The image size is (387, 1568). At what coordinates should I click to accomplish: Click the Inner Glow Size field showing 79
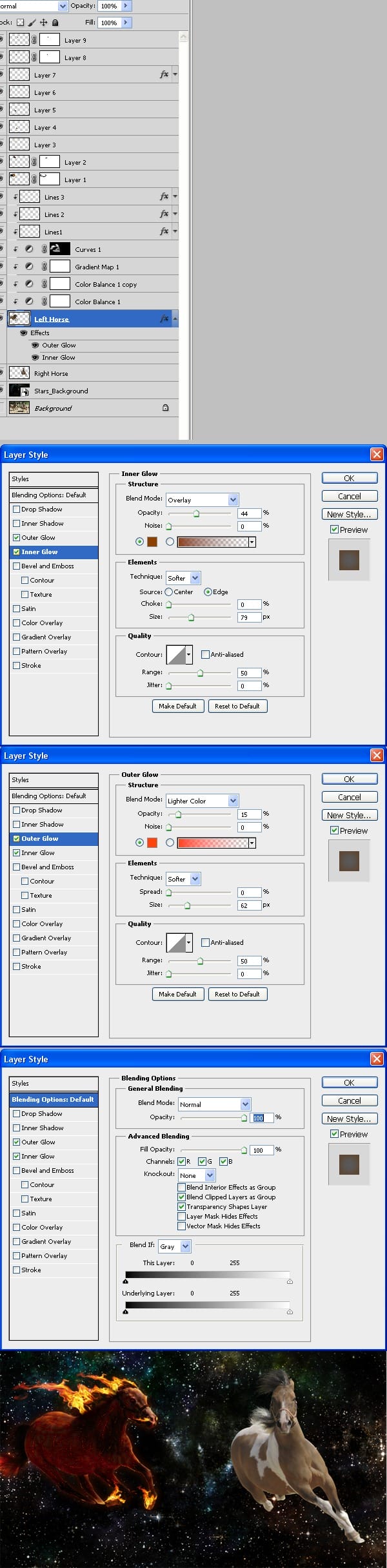(x=248, y=617)
